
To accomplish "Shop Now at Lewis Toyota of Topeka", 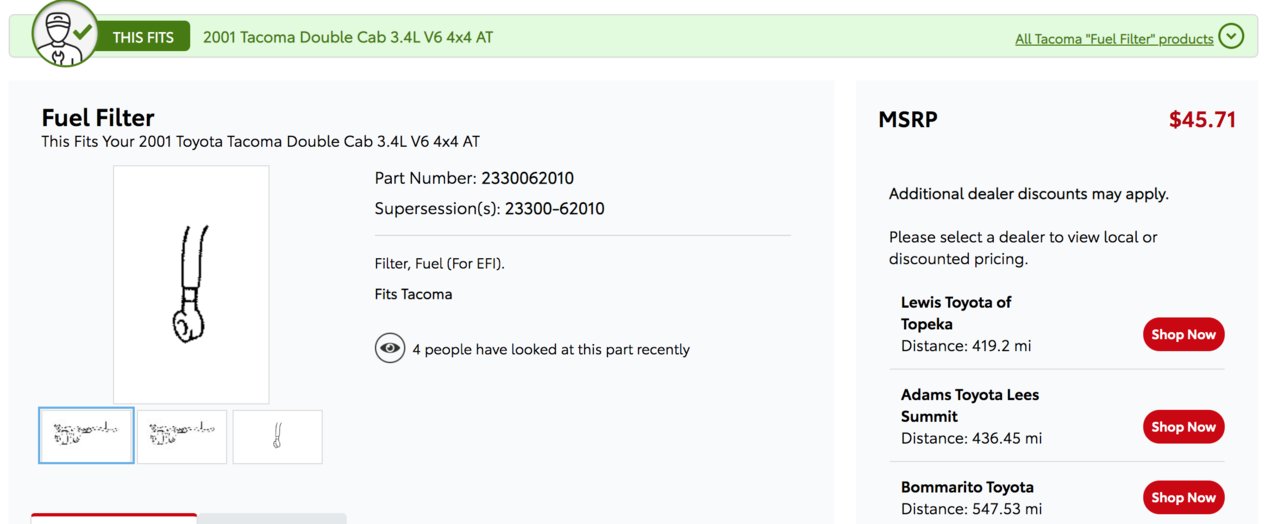I will pyautogui.click(x=1183, y=334).
